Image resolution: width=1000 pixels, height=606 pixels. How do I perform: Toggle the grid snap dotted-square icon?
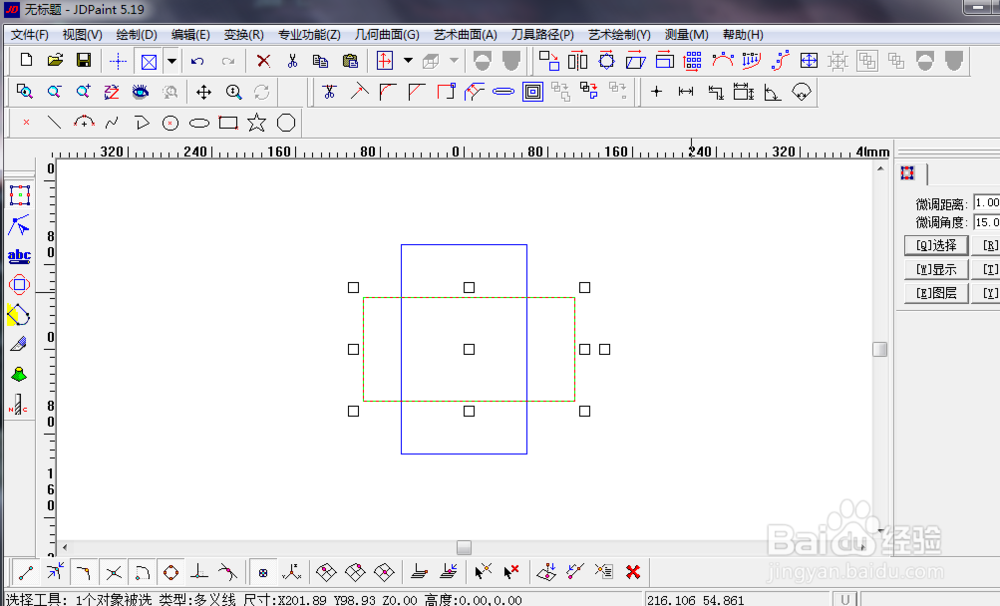click(263, 572)
